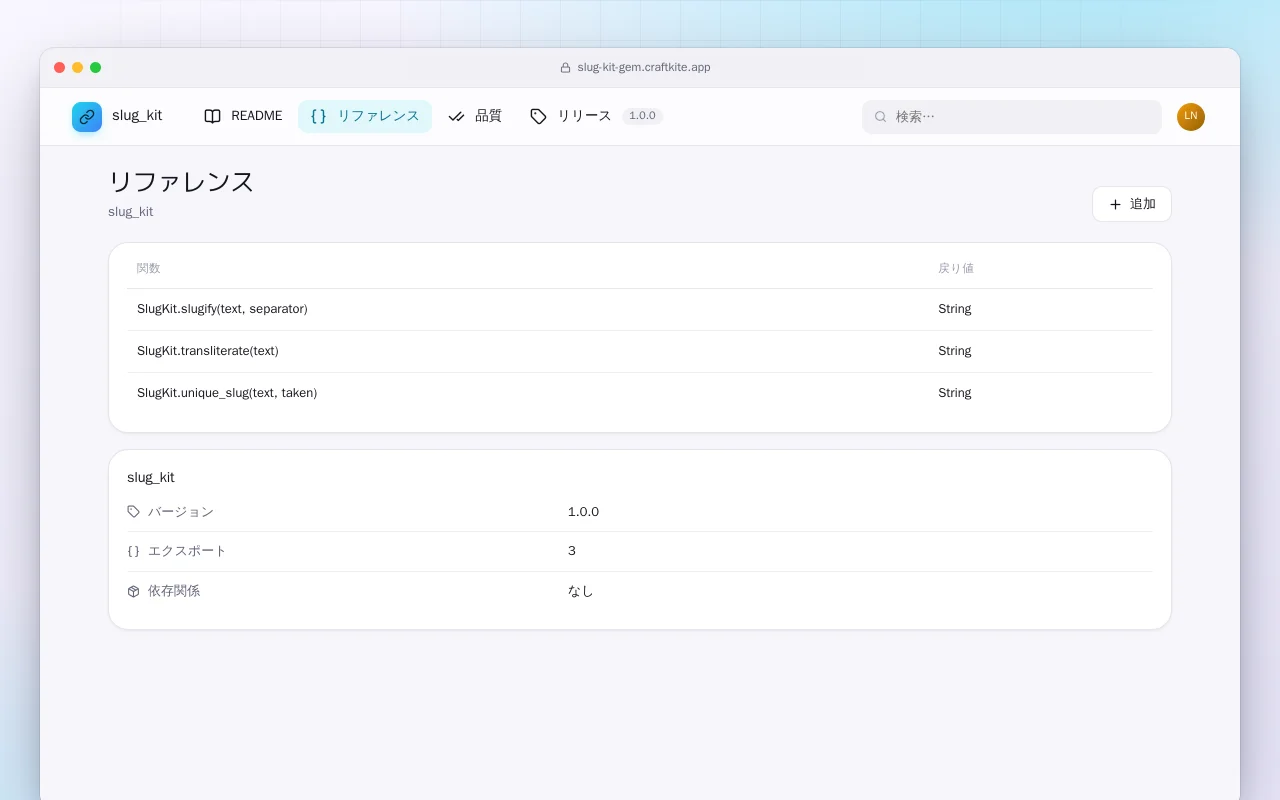
Task: Click the tag icon beside バージョン
Action: pyautogui.click(x=134, y=511)
